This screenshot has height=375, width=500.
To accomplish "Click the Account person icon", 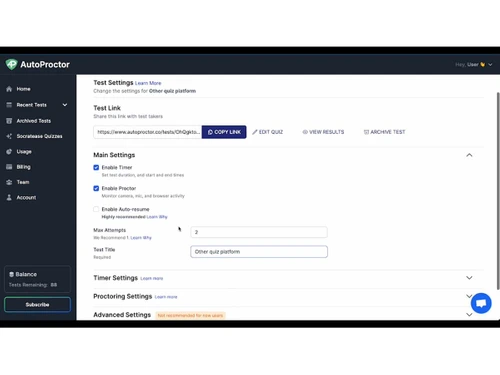I will (x=9, y=197).
